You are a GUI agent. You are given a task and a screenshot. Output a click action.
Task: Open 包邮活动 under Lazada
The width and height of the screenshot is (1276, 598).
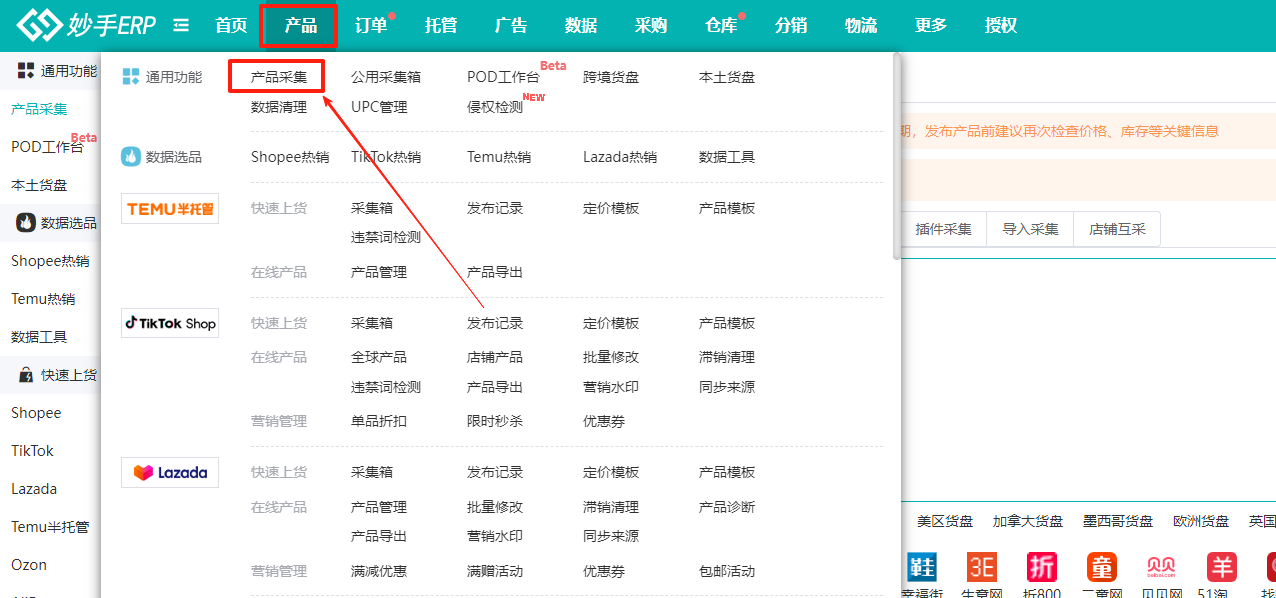point(727,571)
